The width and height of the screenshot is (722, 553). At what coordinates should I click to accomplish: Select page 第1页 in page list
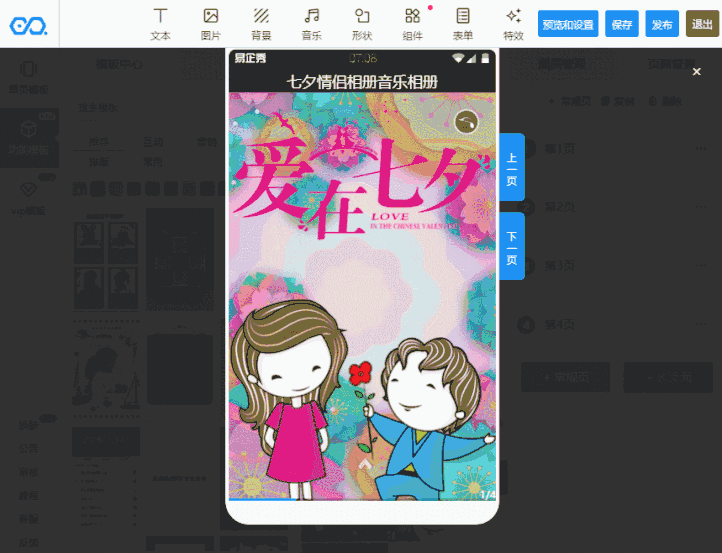(559, 149)
